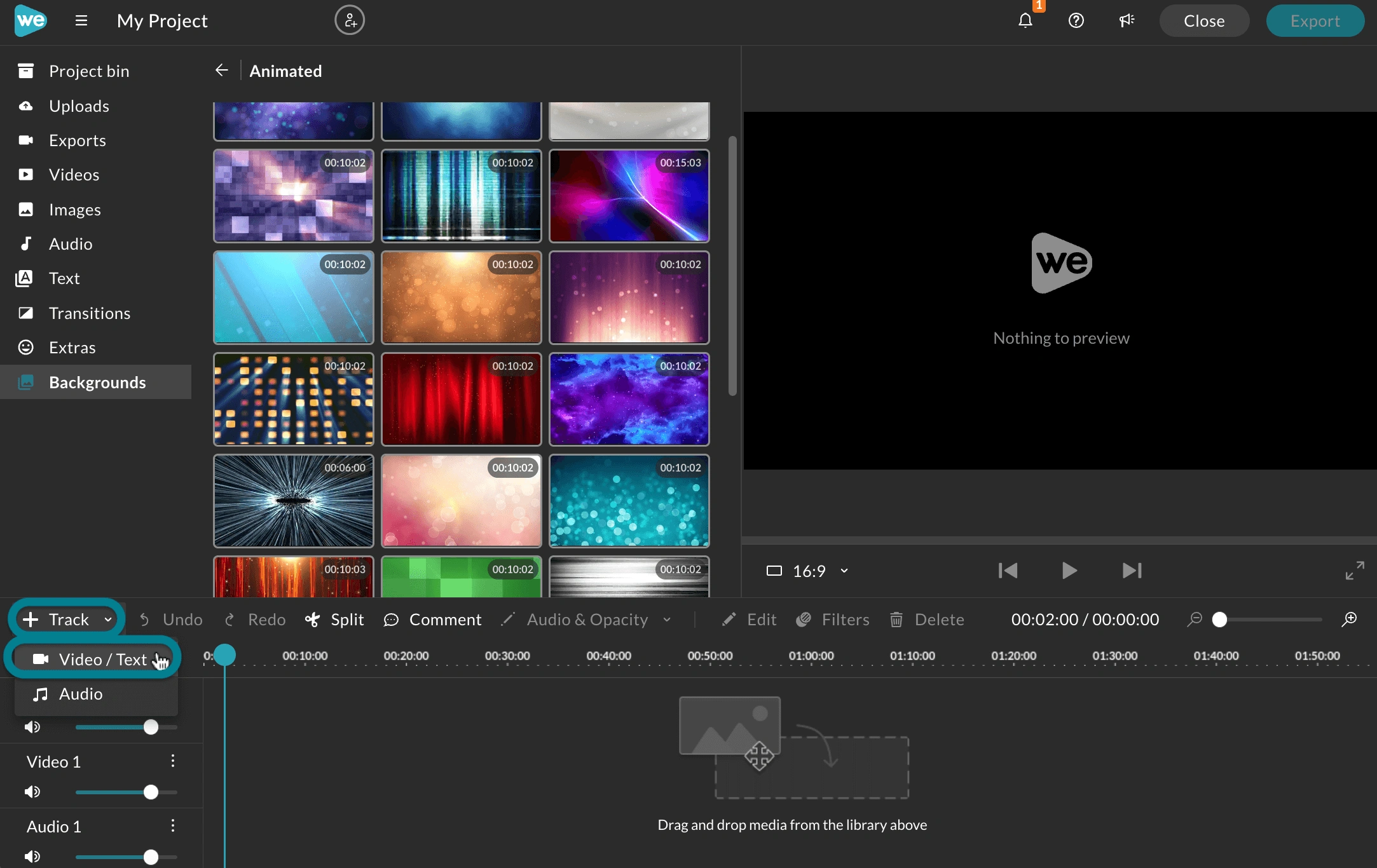Select the red curtain background thumbnail

[462, 399]
